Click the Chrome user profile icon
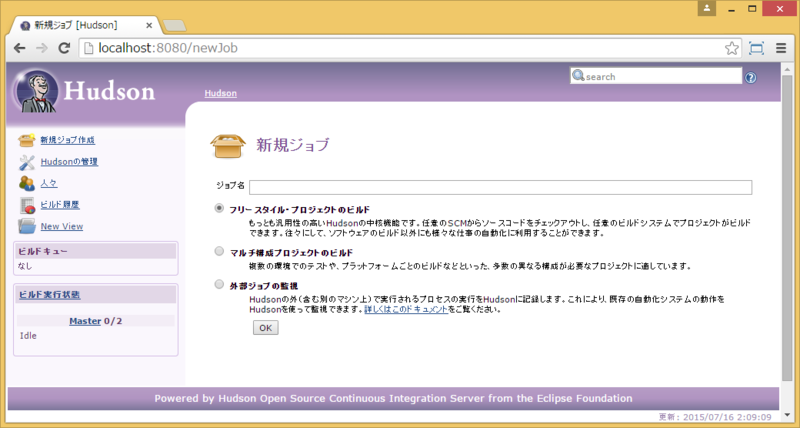800x428 pixels. [x=707, y=8]
